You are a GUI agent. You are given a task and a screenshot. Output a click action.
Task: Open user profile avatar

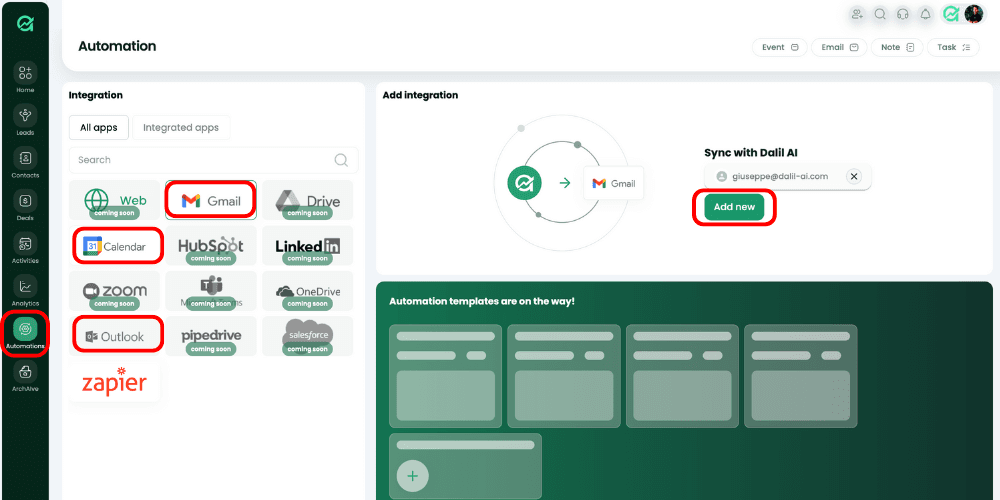click(x=974, y=14)
